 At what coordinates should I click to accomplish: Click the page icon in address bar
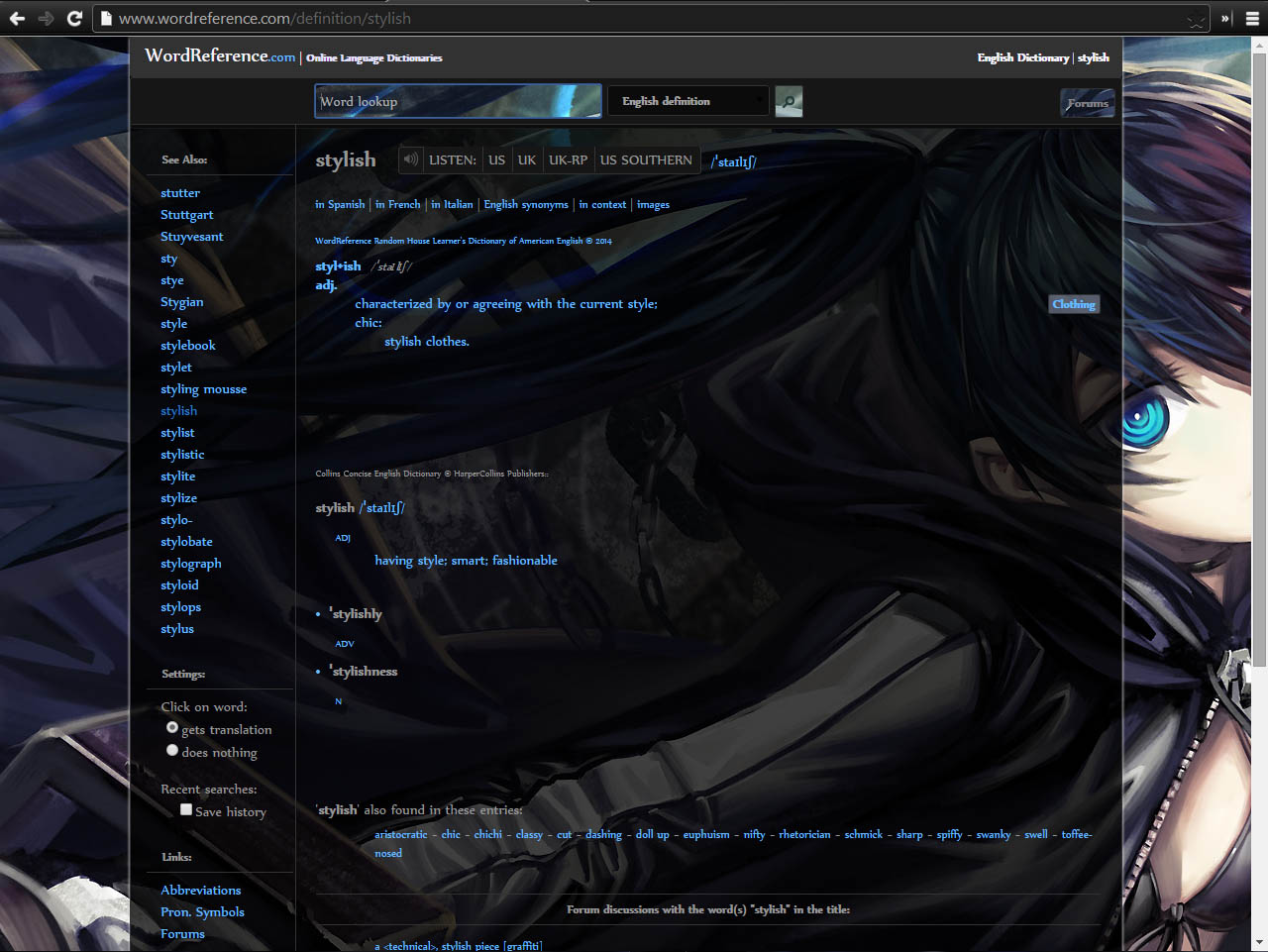click(106, 18)
